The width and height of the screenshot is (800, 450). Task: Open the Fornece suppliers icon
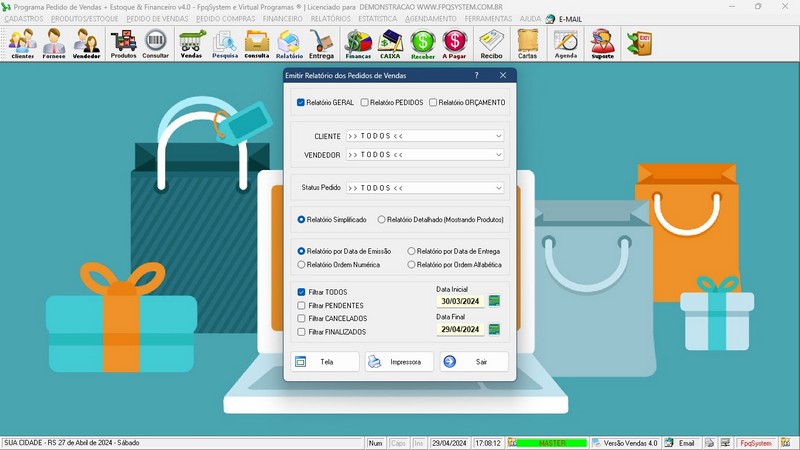(x=54, y=44)
